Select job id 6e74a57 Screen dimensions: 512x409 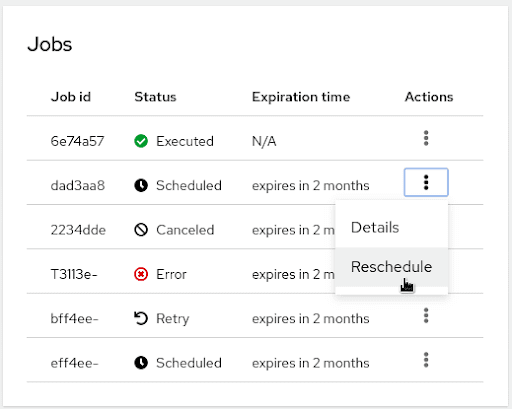click(77, 141)
